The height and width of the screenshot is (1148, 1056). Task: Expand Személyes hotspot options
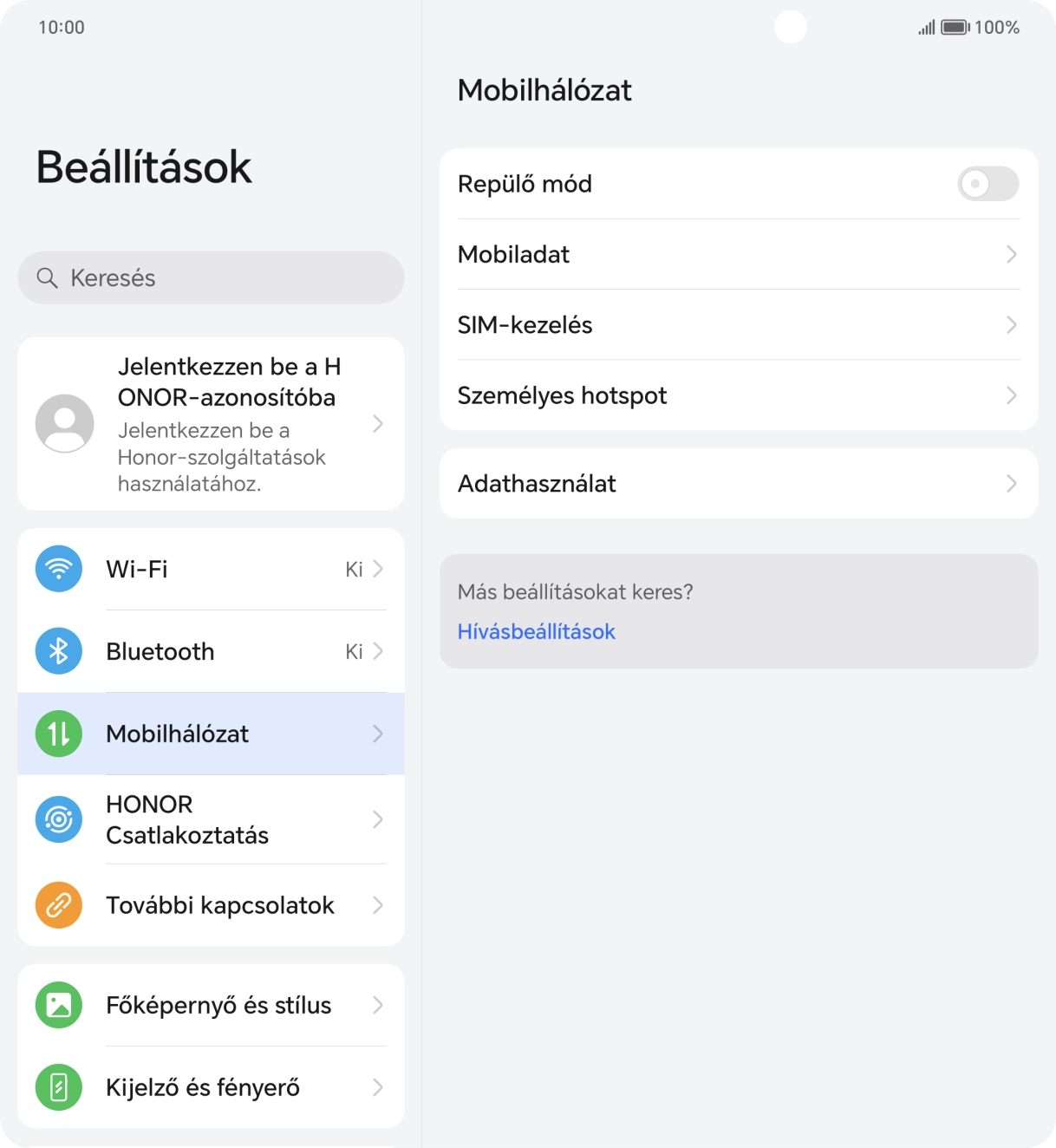[1011, 395]
